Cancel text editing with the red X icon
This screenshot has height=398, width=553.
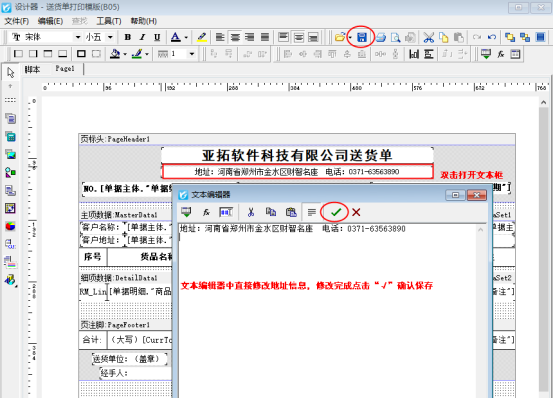[x=356, y=212]
